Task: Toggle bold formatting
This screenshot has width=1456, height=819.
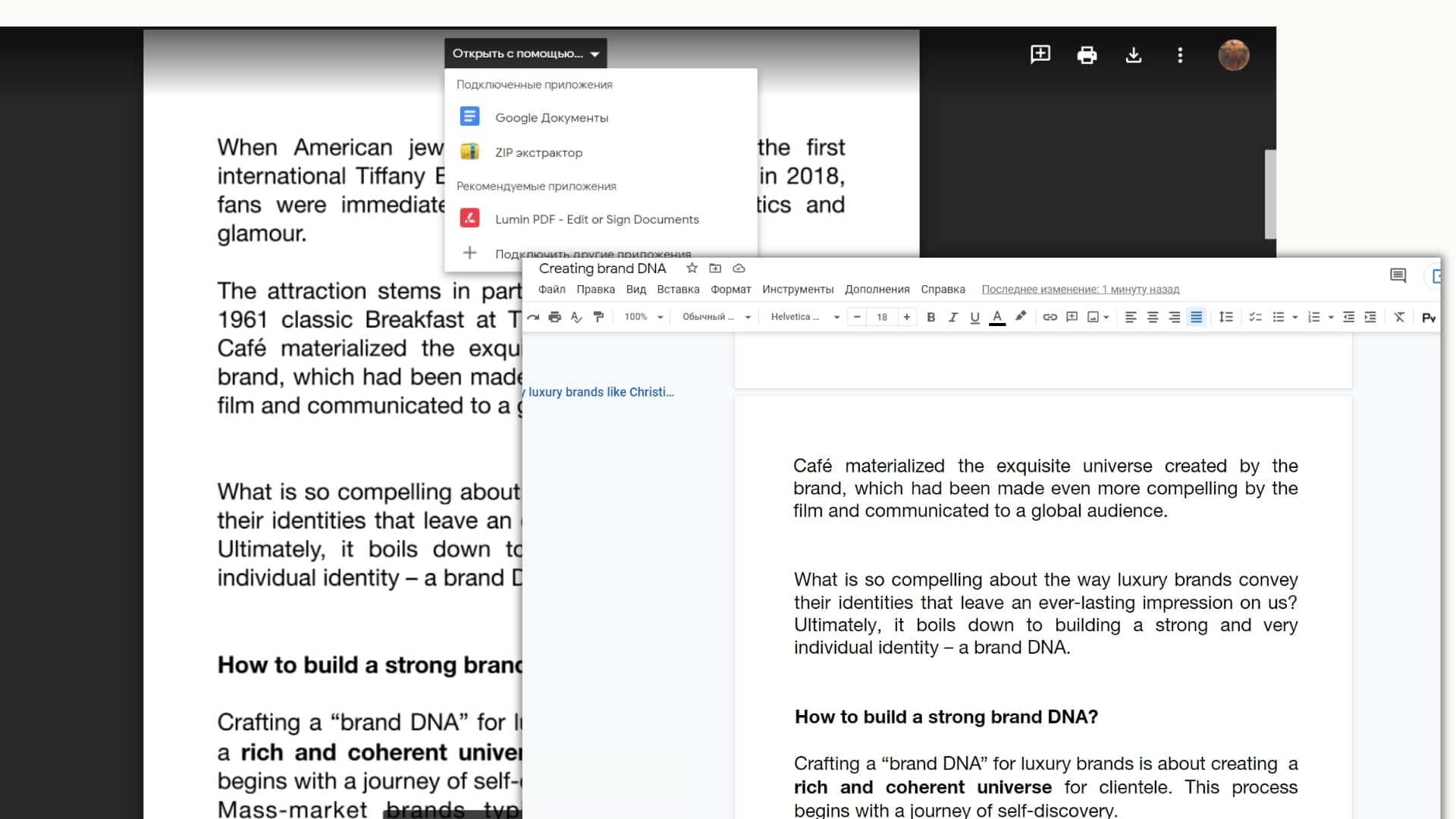Action: coord(930,317)
